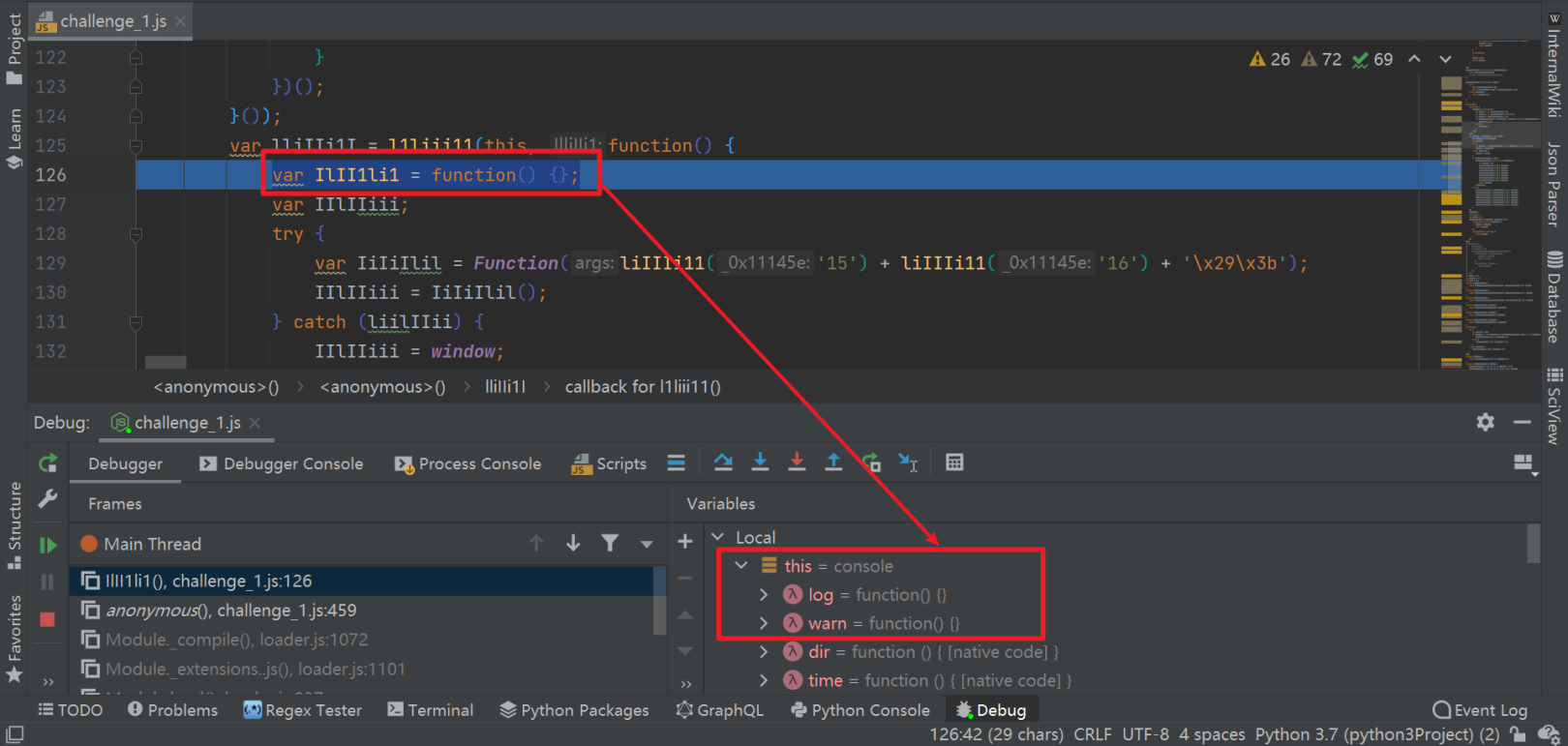Open the Python Console tool window
The image size is (1568, 746).
point(860,709)
